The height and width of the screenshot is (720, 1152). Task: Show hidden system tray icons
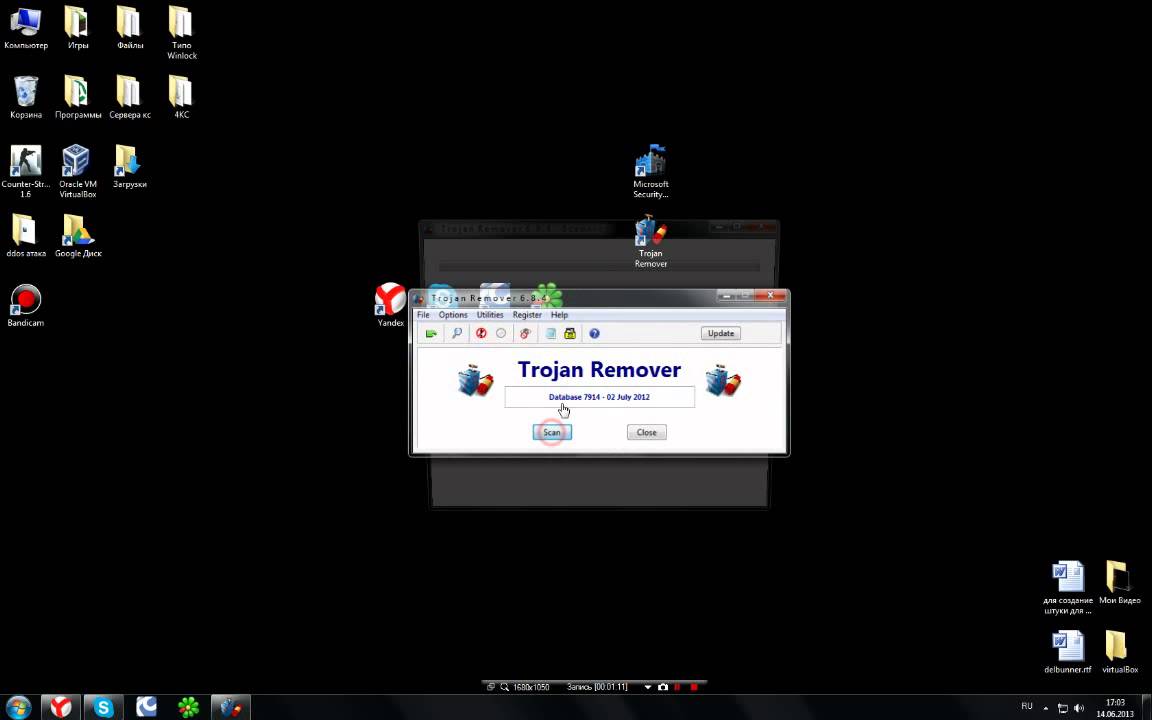[1045, 708]
